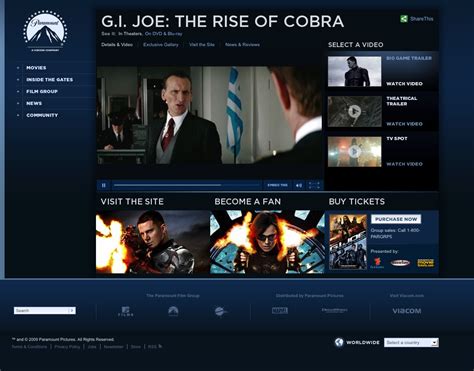The height and width of the screenshot is (371, 474).
Task: Click the Marvel logo in footer
Action: [280, 311]
